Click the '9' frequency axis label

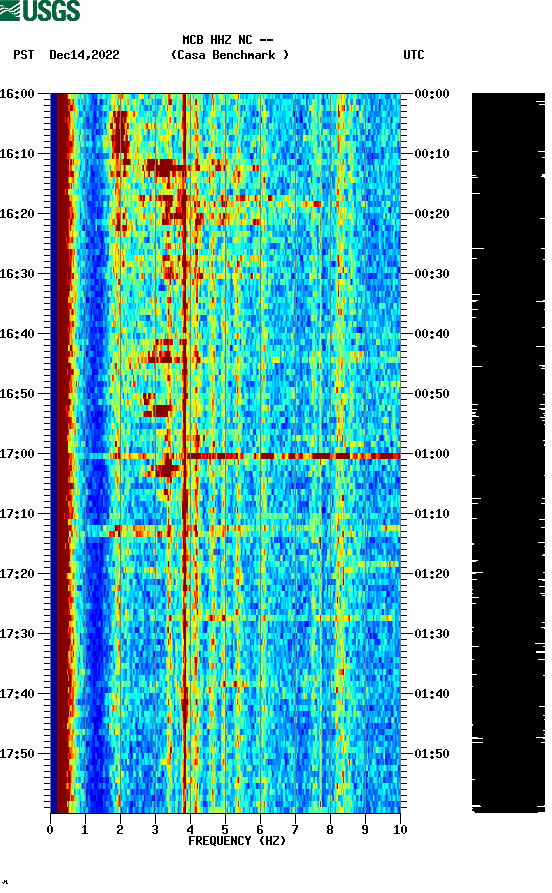365,830
